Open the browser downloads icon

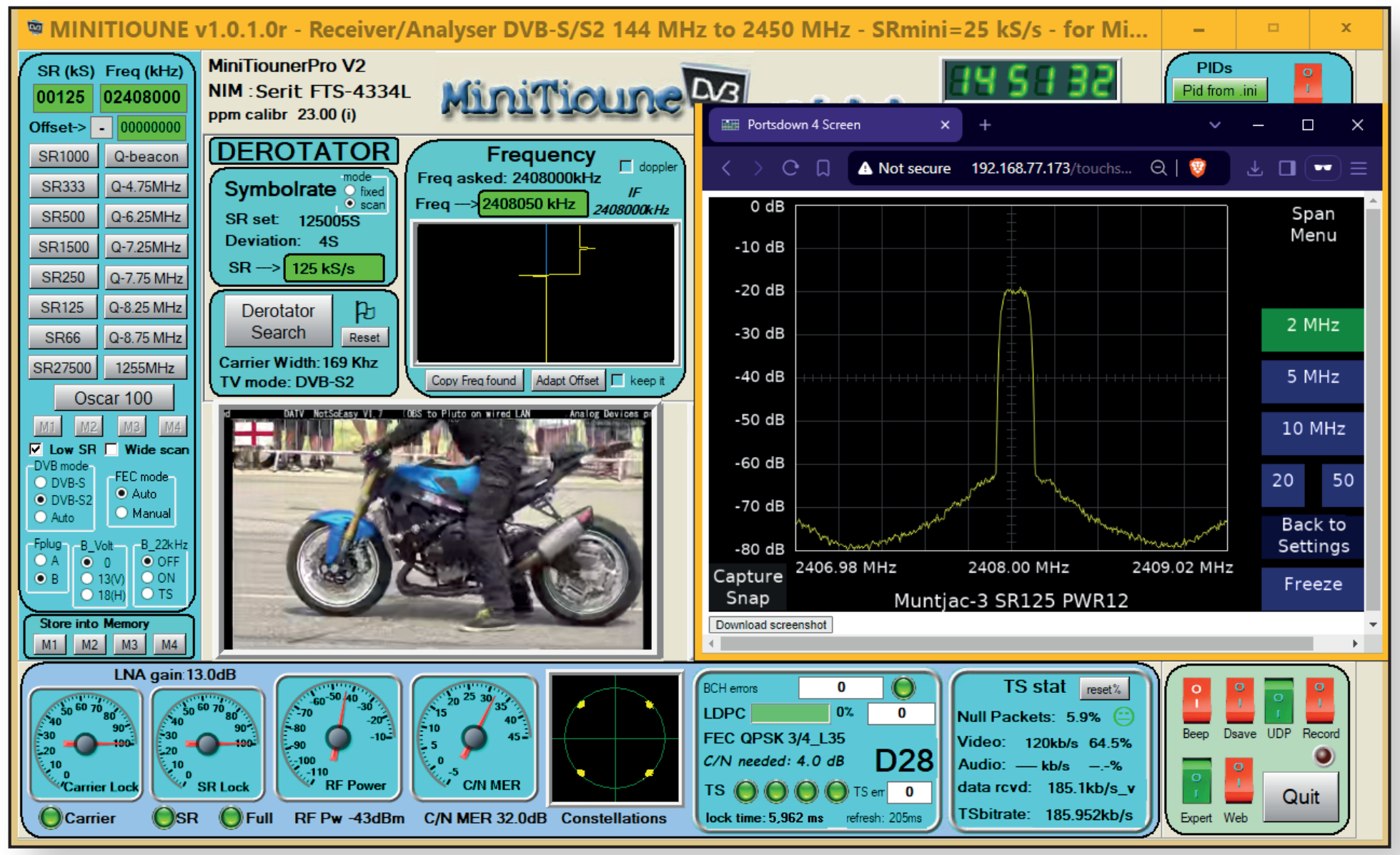[x=1254, y=168]
